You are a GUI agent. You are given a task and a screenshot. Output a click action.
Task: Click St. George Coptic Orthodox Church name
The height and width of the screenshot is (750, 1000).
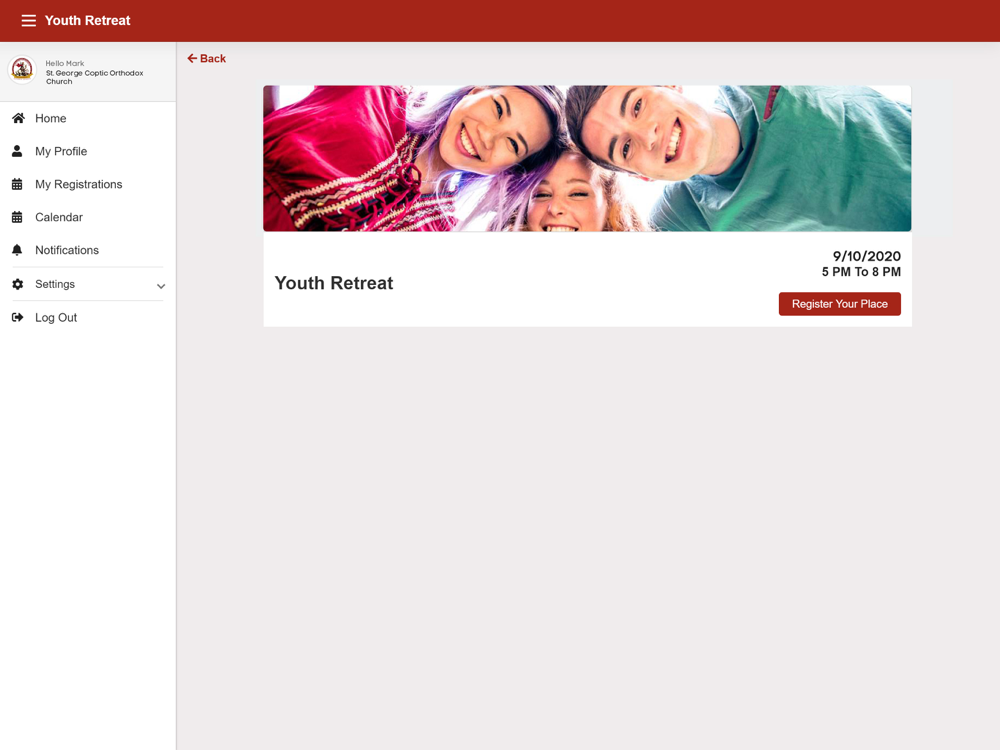(94, 77)
